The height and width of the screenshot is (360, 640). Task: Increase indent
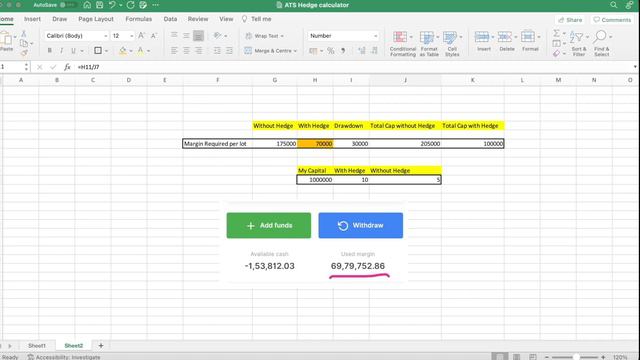click(229, 51)
